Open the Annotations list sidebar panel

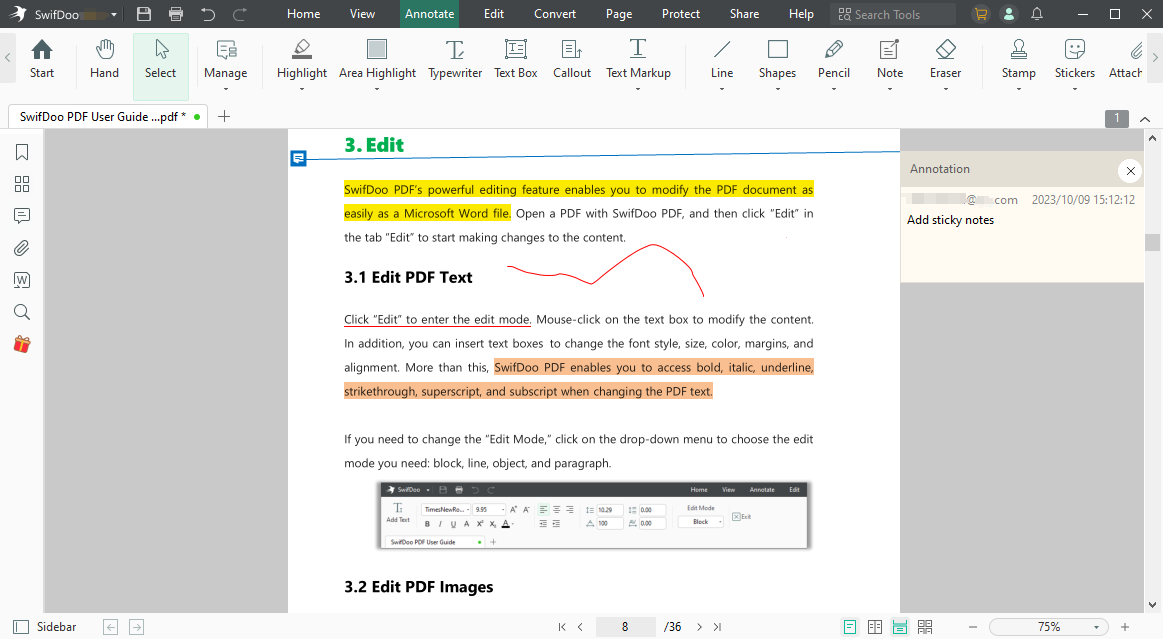click(x=22, y=216)
